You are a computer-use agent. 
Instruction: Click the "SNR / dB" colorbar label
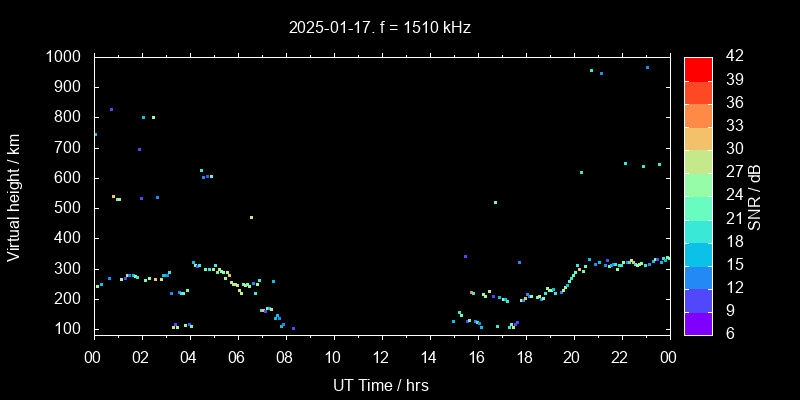pyautogui.click(x=755, y=196)
